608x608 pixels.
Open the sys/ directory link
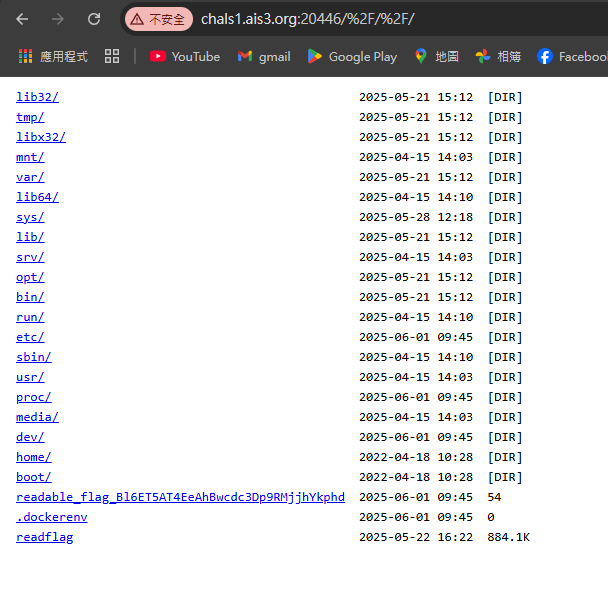coord(30,217)
